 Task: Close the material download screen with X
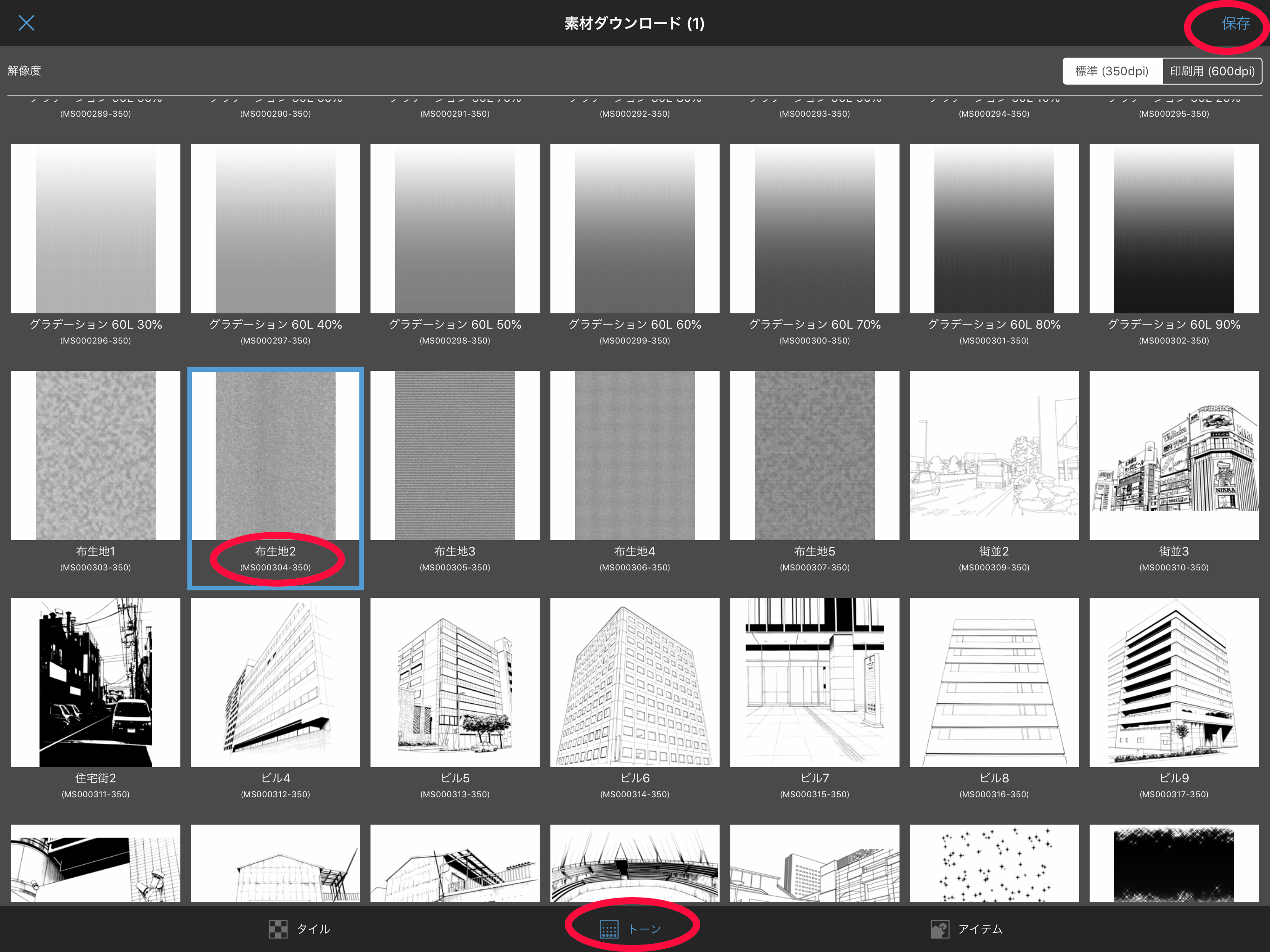pos(26,23)
